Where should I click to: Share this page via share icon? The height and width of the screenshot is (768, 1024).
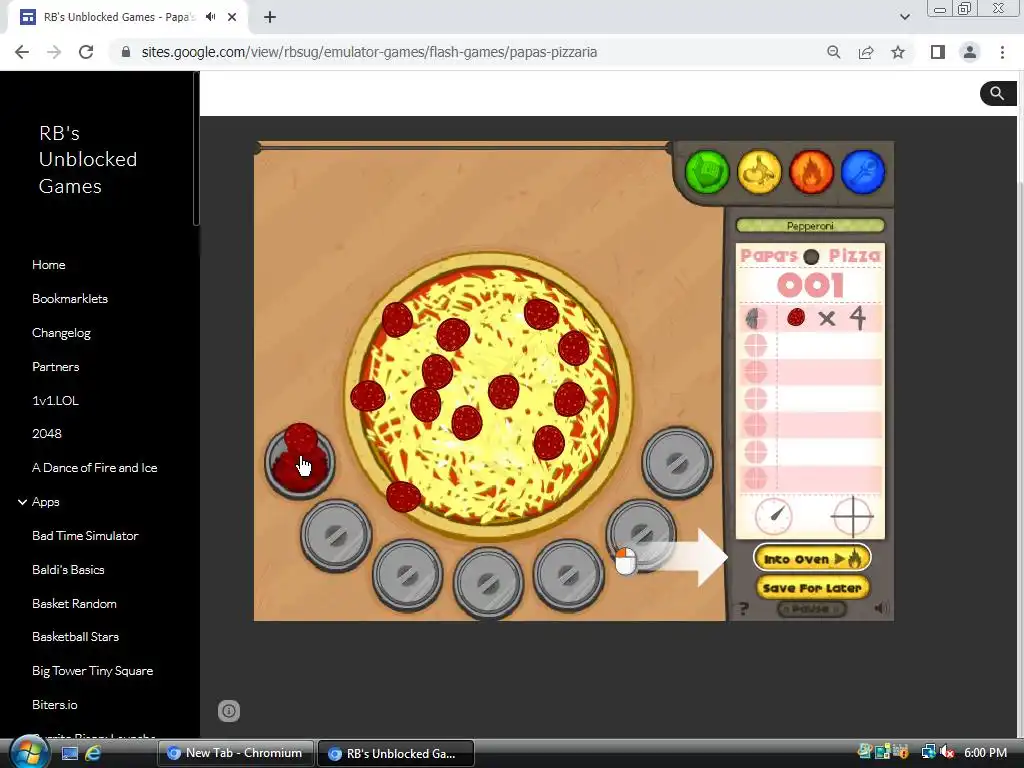coord(866,52)
